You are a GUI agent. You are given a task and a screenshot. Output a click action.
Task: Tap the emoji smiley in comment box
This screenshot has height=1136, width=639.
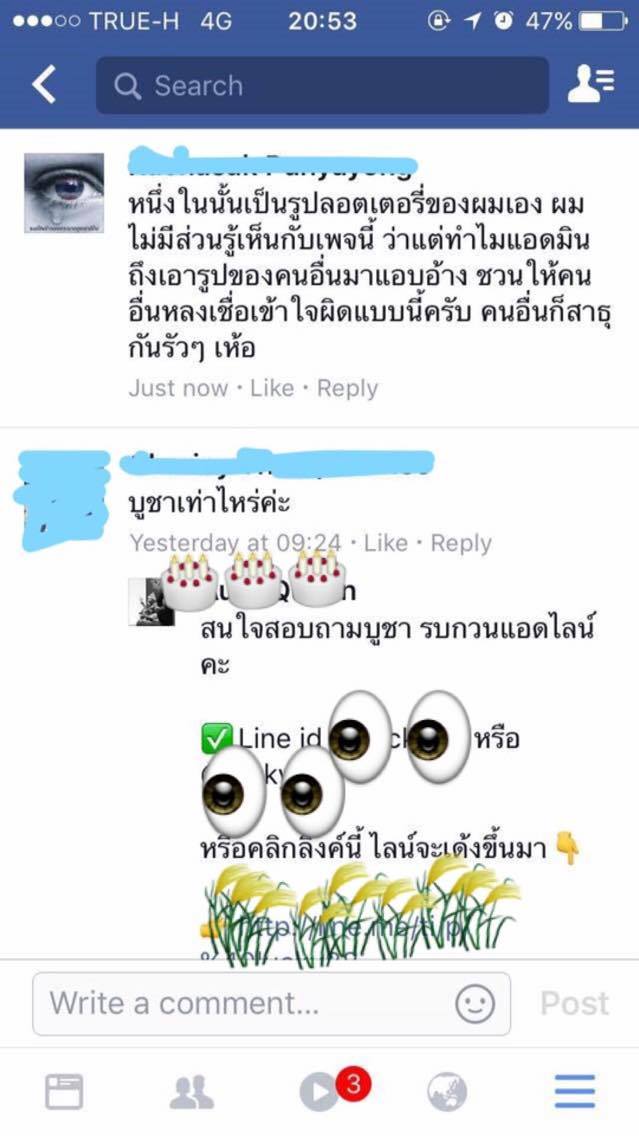click(x=475, y=1004)
